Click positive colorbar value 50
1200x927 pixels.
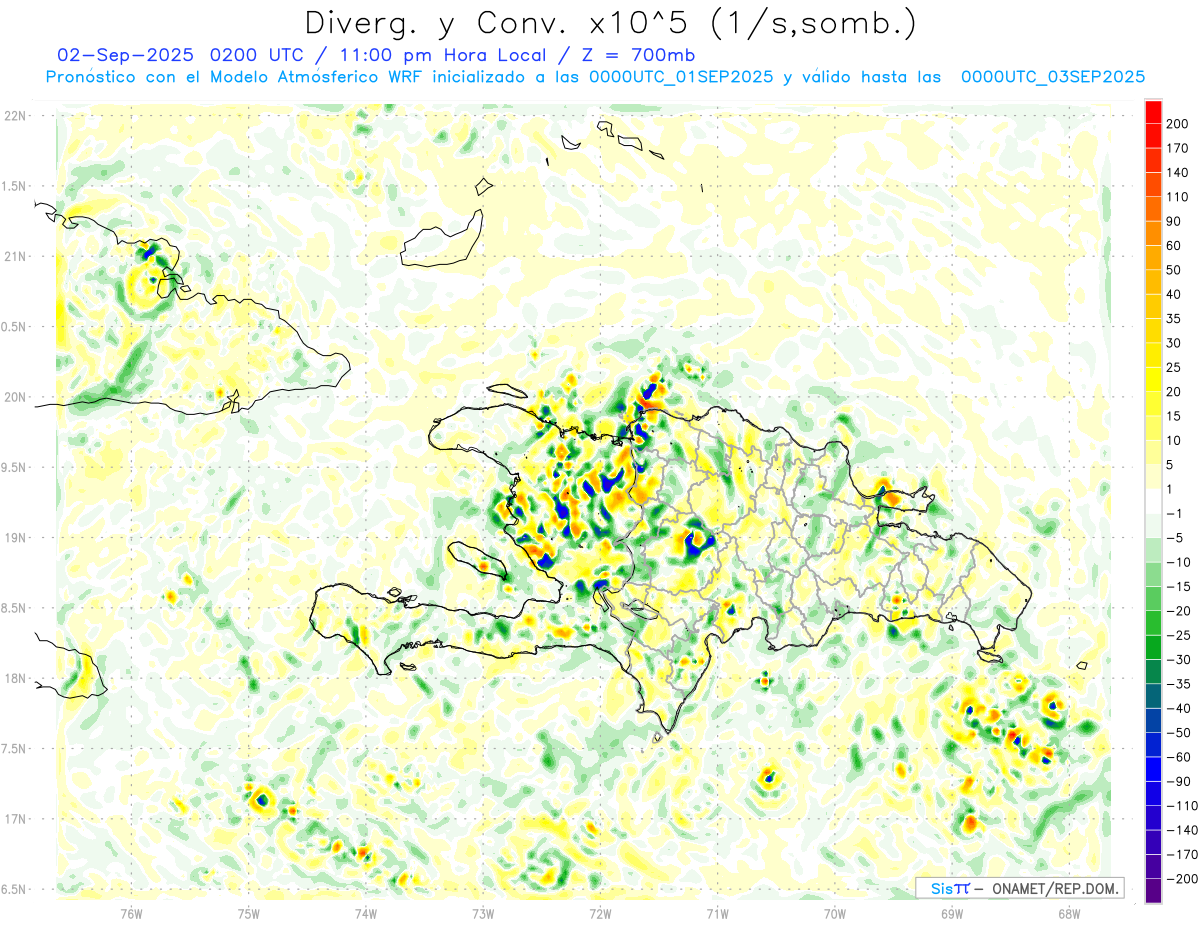pos(1174,271)
